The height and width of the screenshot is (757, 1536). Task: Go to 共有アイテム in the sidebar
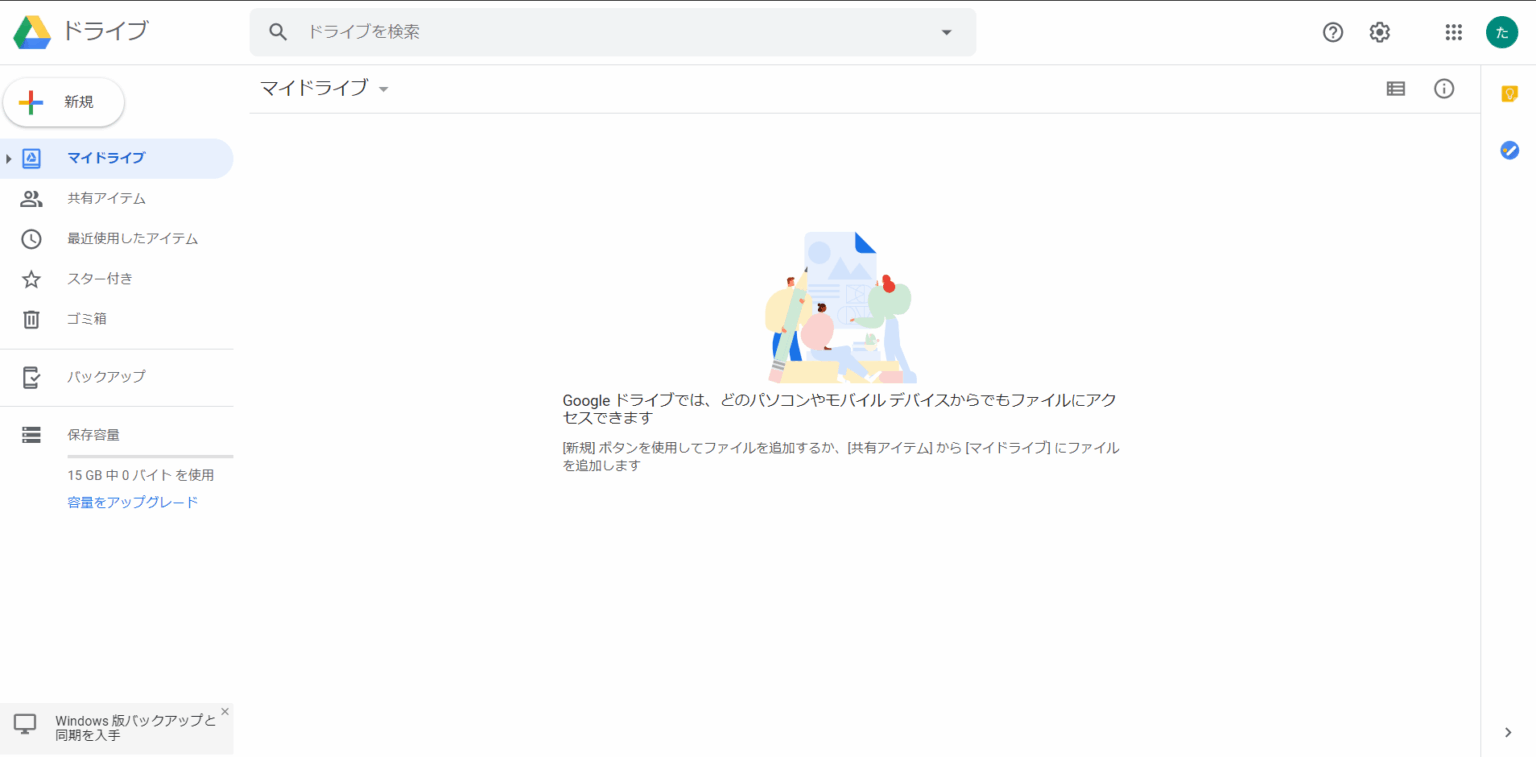click(x=106, y=199)
